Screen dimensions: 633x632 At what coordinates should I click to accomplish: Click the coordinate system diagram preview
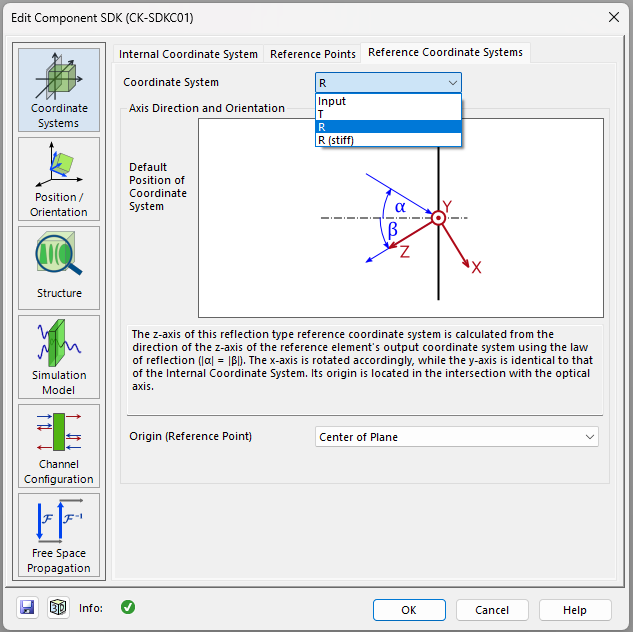[401, 218]
